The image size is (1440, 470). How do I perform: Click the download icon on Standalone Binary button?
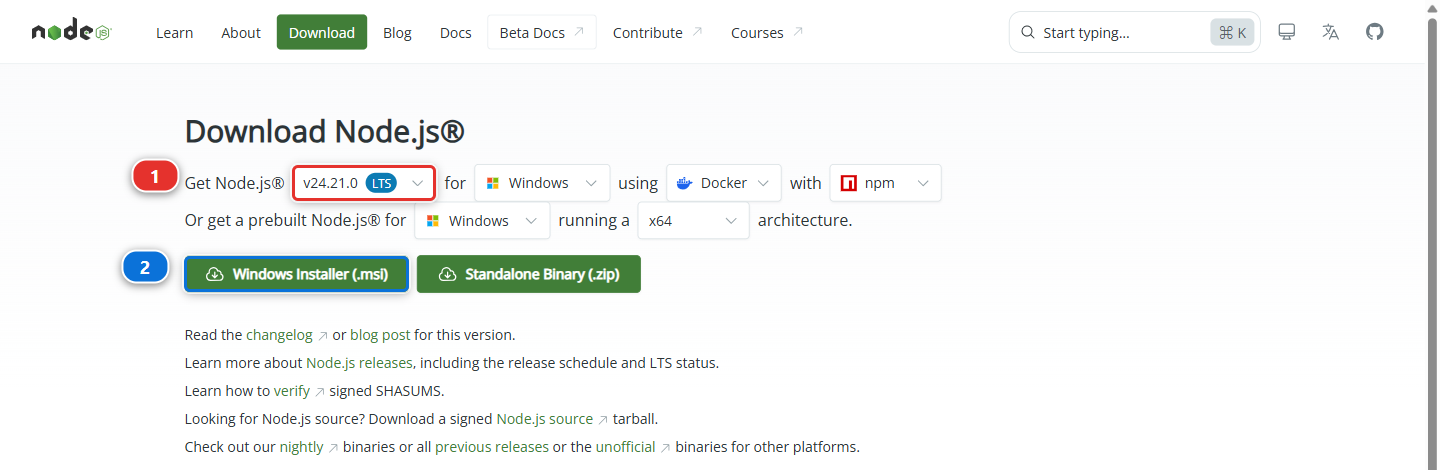tap(447, 274)
